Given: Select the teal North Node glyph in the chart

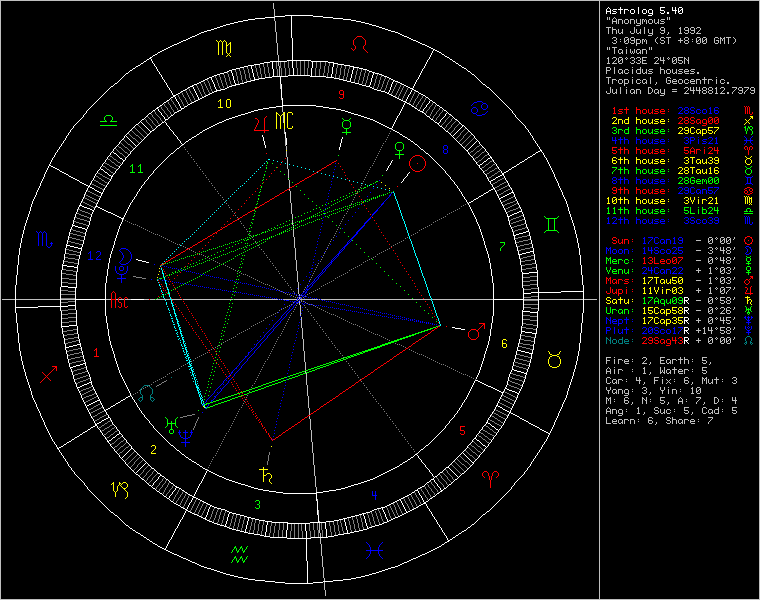Looking at the screenshot, I should coord(146,394).
